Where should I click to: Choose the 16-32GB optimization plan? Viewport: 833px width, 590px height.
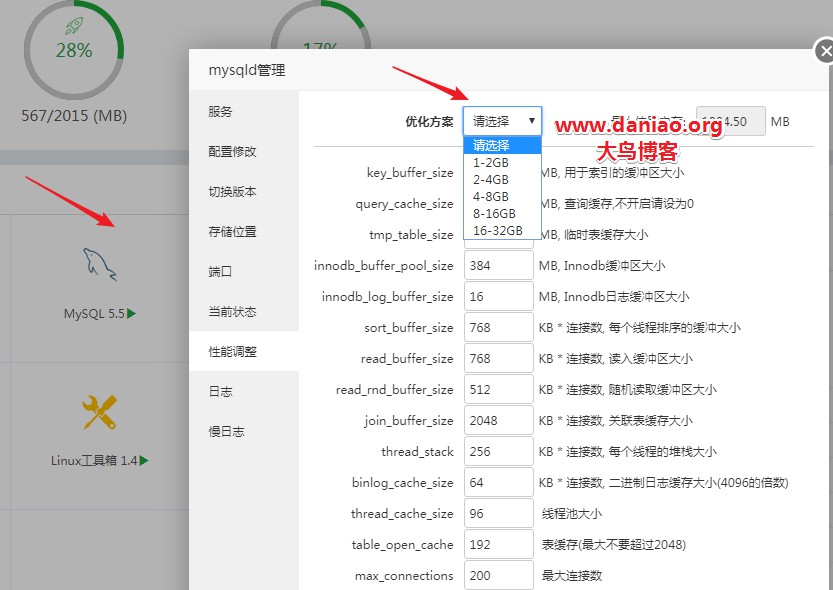tap(502, 230)
